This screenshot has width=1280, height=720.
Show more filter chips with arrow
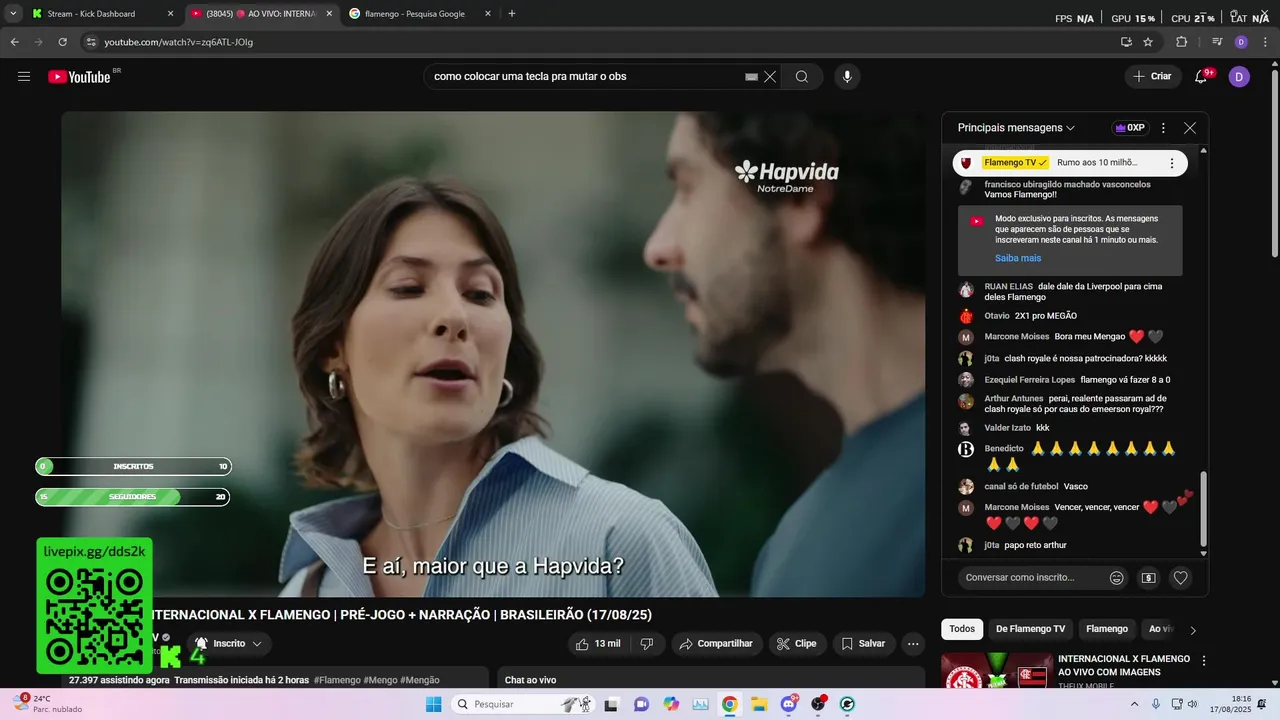[1192, 630]
